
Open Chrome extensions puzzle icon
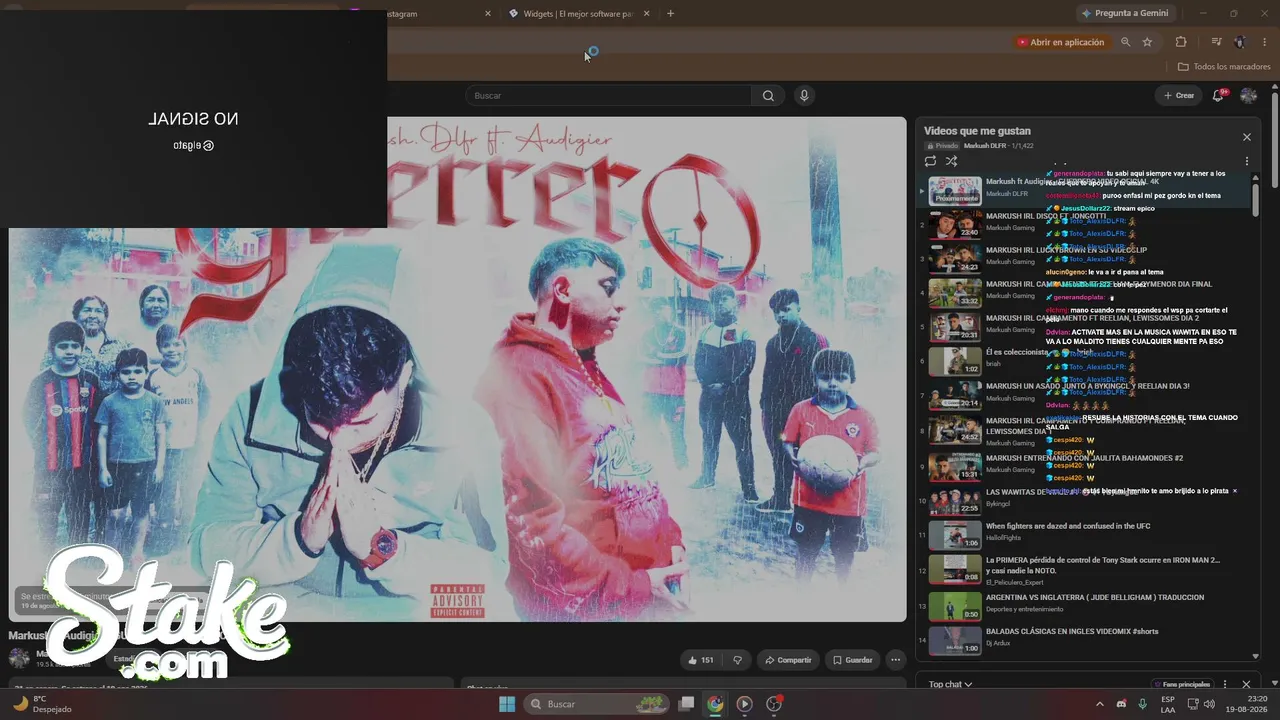pos(1181,42)
